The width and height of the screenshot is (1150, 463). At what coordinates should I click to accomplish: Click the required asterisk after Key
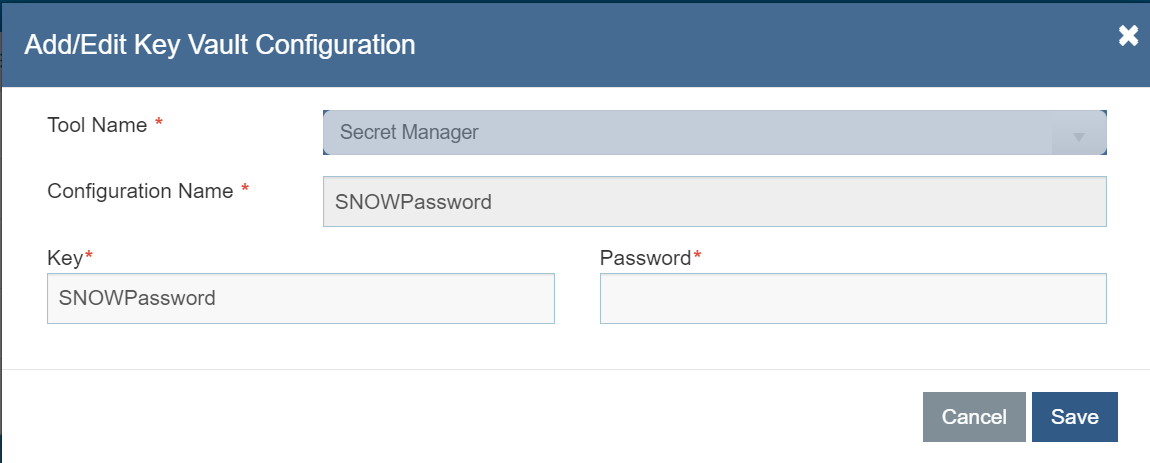(88, 258)
